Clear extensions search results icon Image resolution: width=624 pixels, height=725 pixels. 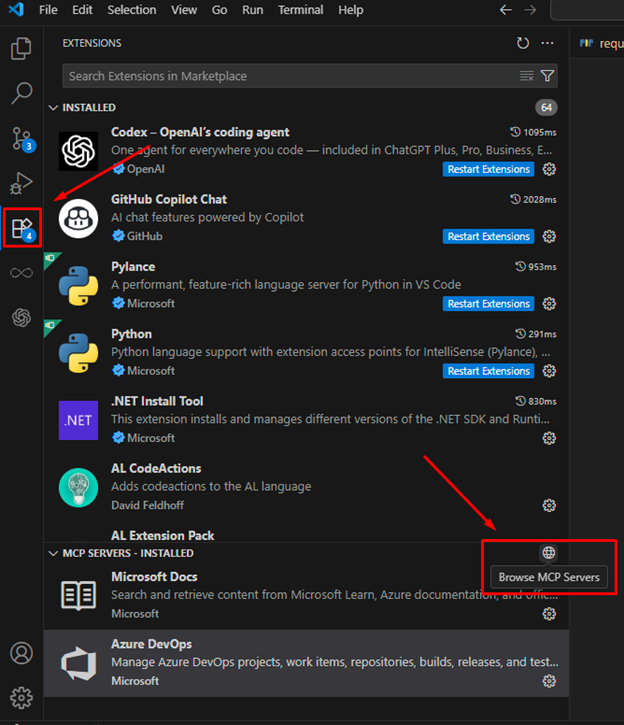[526, 76]
